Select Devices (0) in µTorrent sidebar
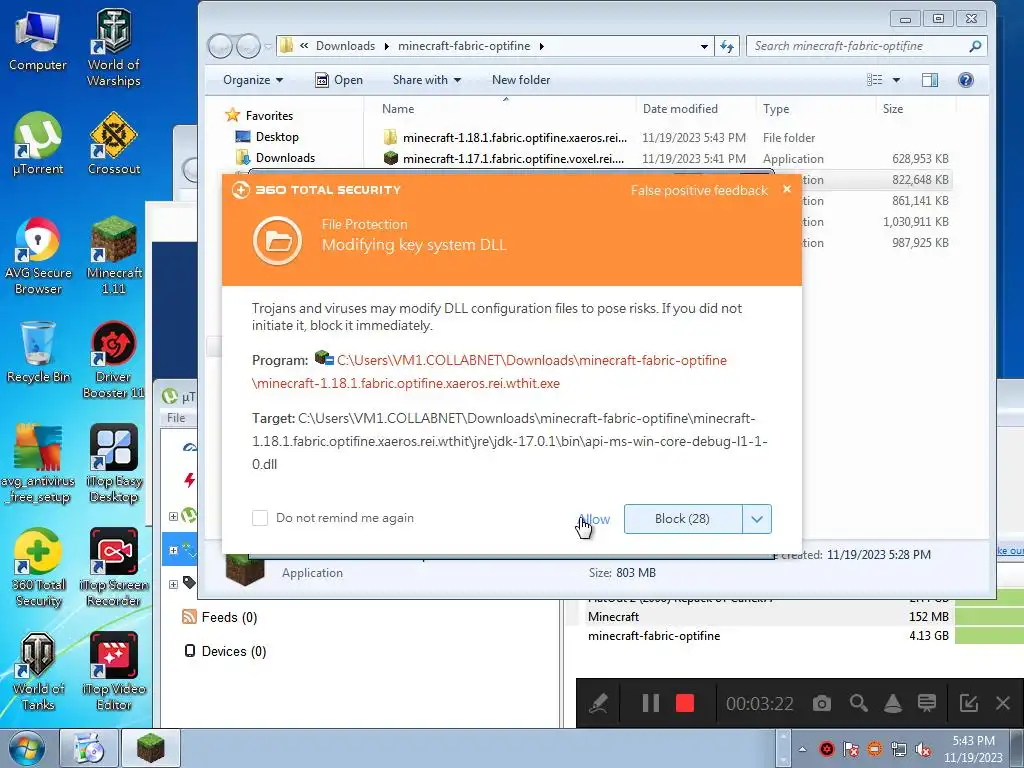Screen dimensions: 1024x768 [x=225, y=651]
